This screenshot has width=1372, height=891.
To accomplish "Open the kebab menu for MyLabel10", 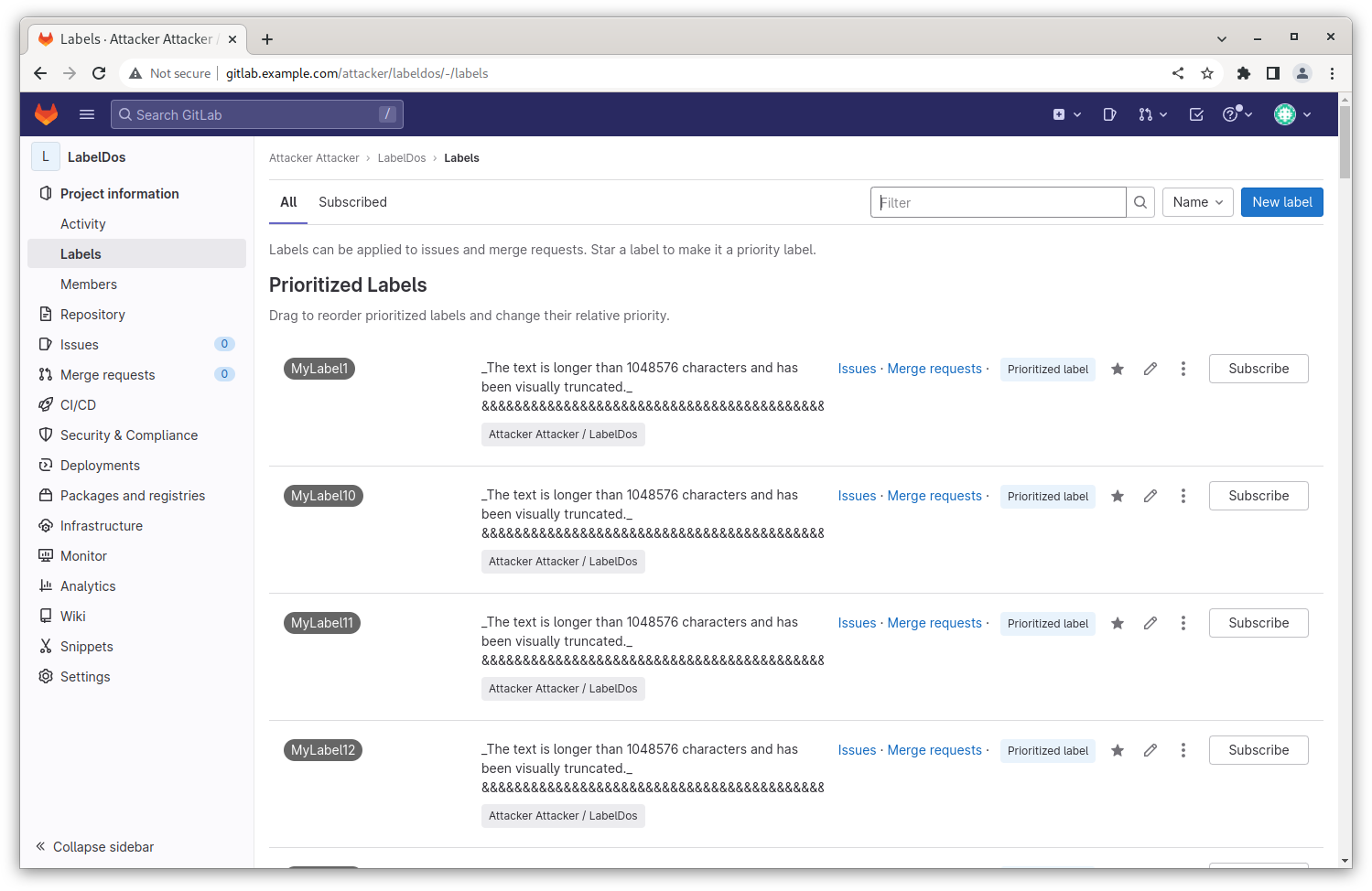I will point(1183,496).
